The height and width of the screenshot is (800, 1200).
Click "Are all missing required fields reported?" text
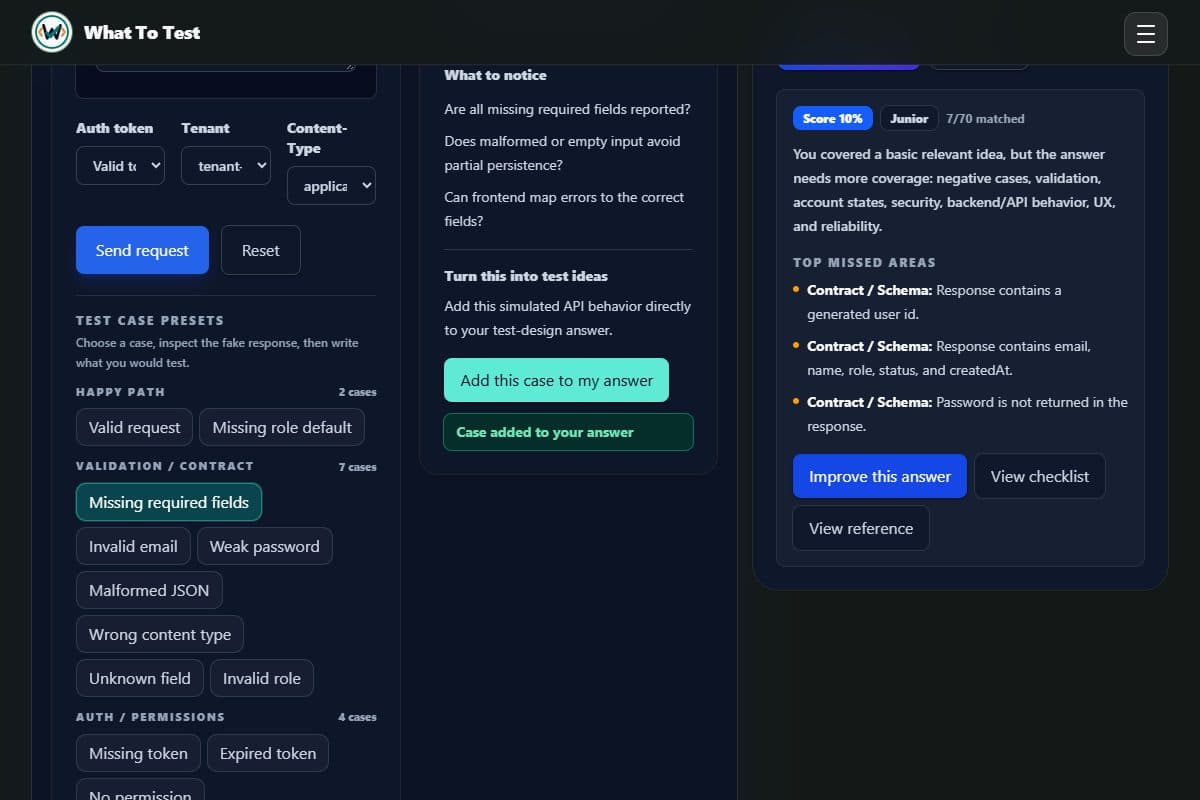[567, 109]
